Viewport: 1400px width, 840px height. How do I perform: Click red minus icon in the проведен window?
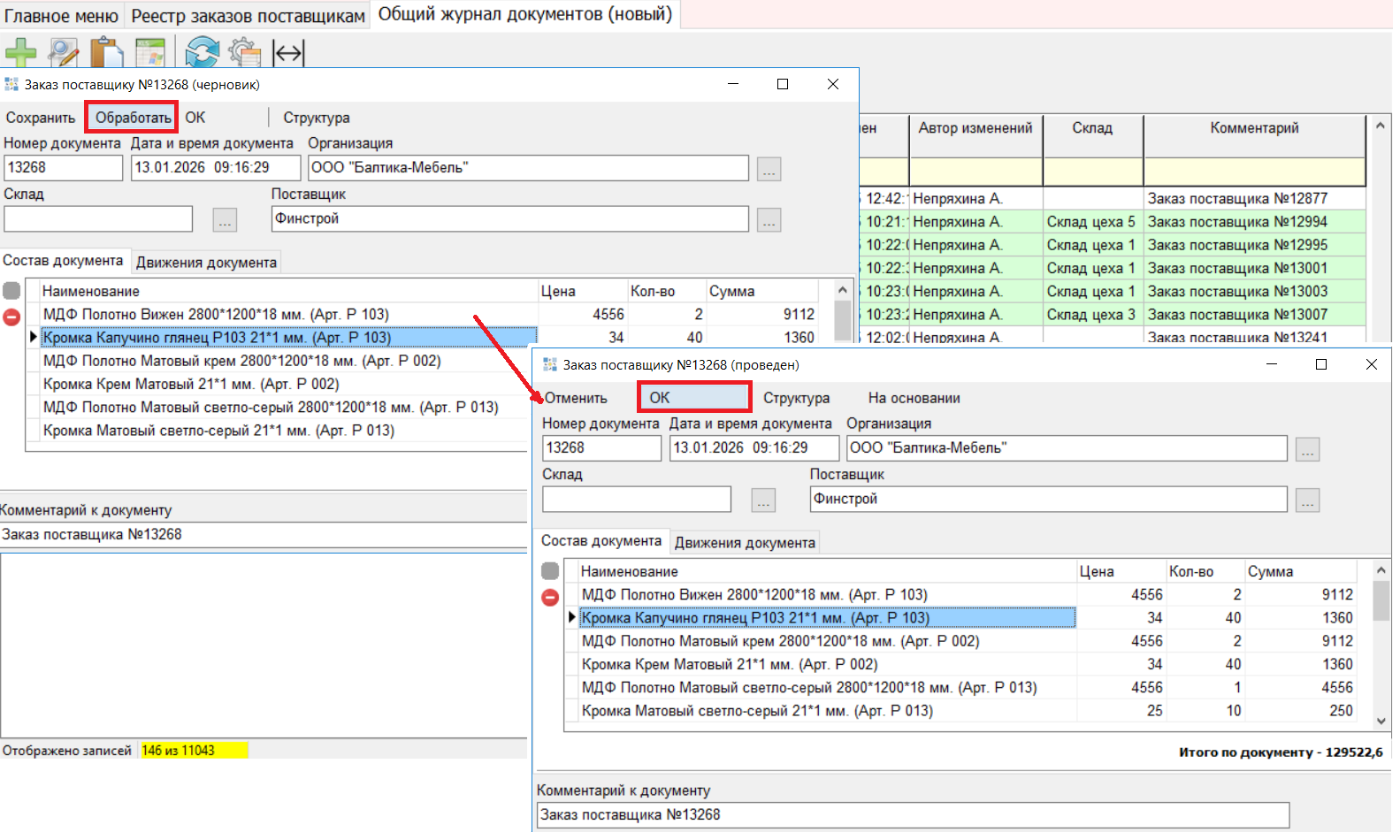pos(550,598)
